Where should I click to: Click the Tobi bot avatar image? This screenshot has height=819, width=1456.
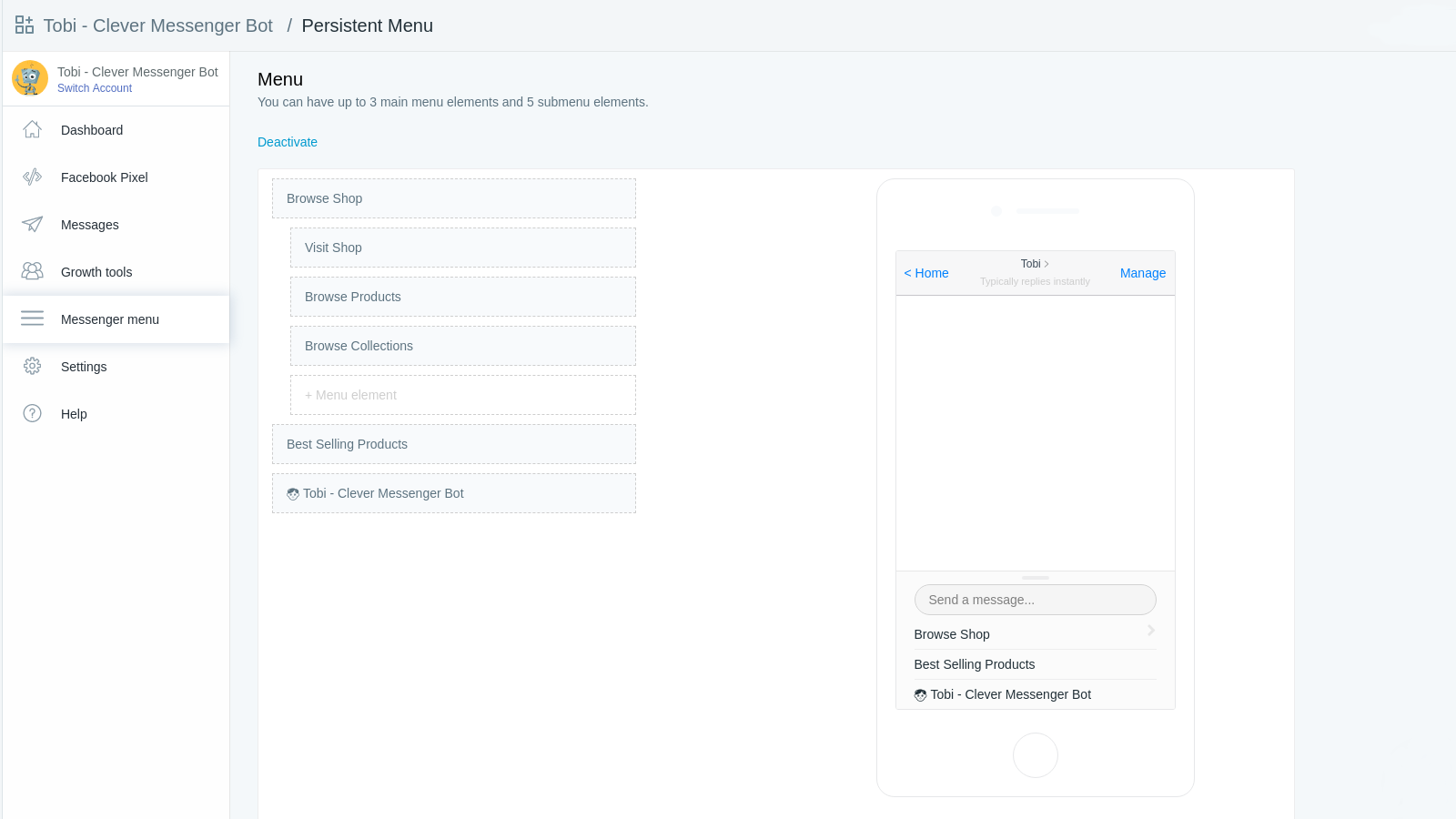coord(30,78)
